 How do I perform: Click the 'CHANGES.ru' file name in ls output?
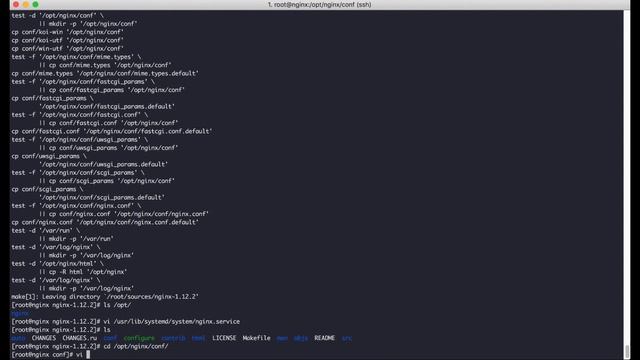pyautogui.click(x=80, y=338)
